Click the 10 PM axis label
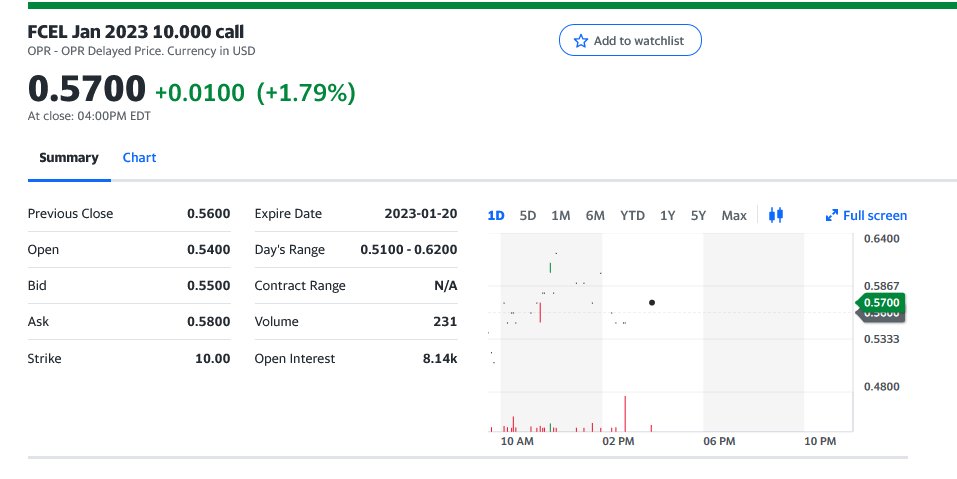Viewport: 957px width, 479px height. click(x=820, y=441)
